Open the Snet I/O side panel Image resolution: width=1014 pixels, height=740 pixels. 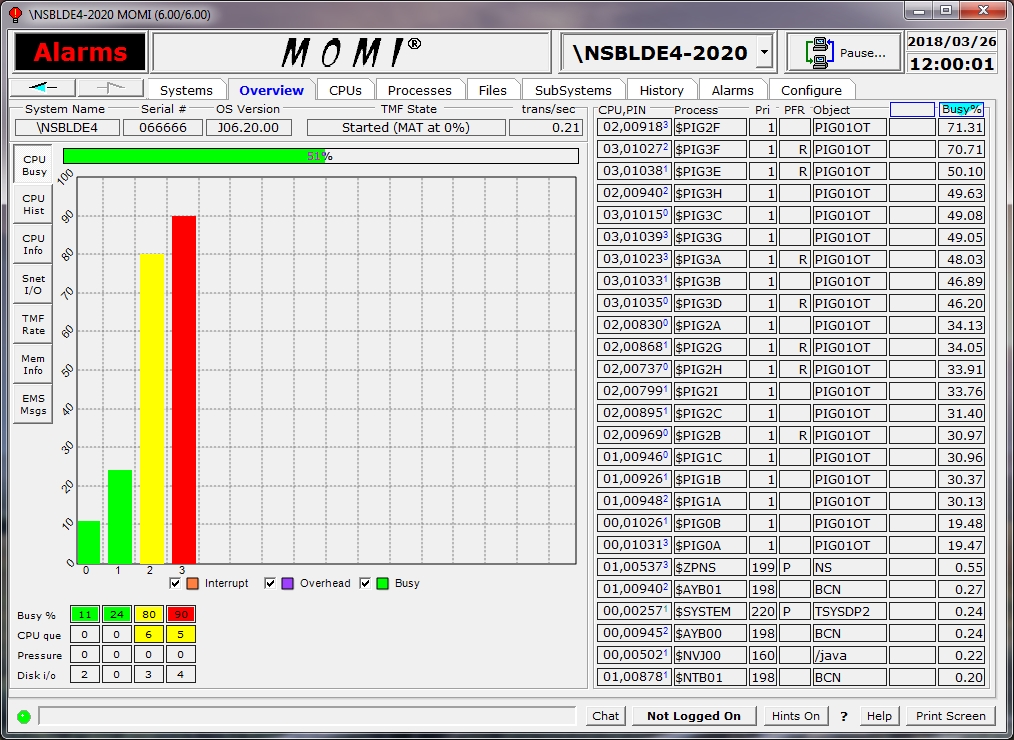pyautogui.click(x=34, y=285)
